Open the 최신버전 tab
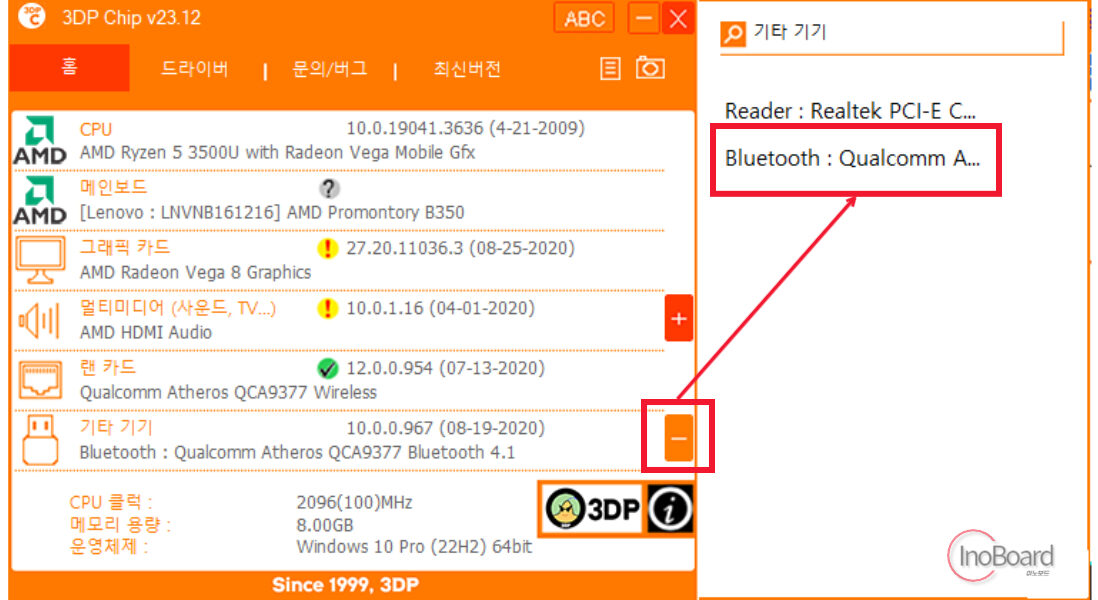The height and width of the screenshot is (600, 1098). (467, 69)
